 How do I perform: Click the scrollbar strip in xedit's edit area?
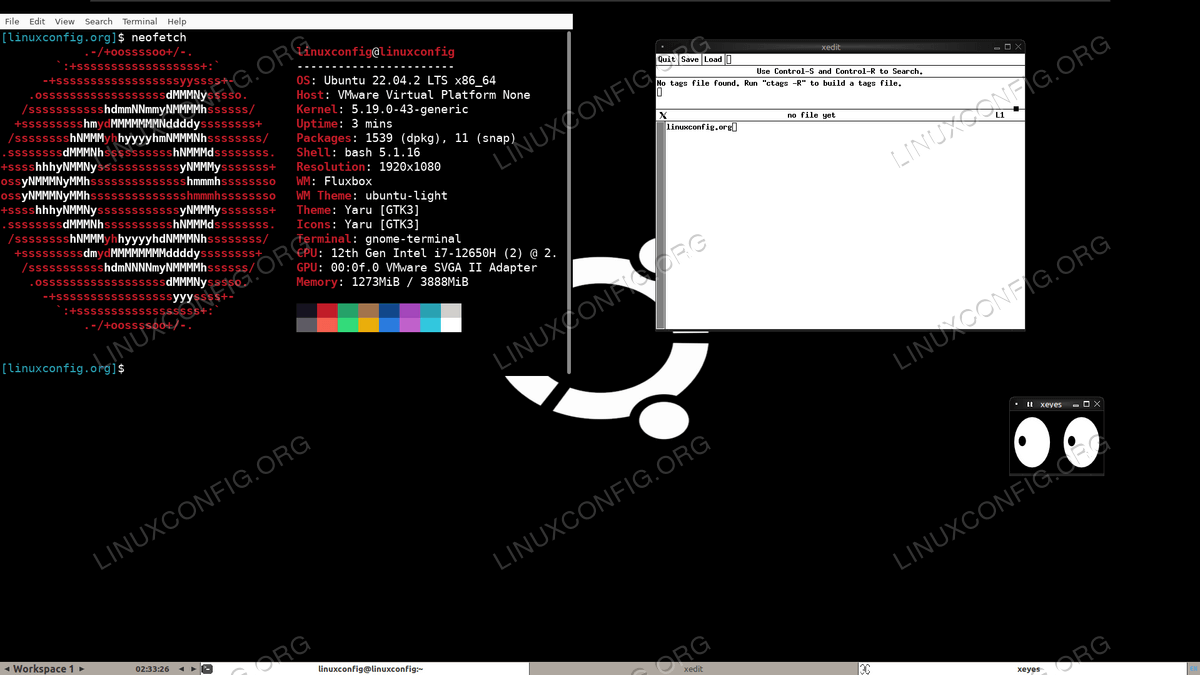pos(661,225)
